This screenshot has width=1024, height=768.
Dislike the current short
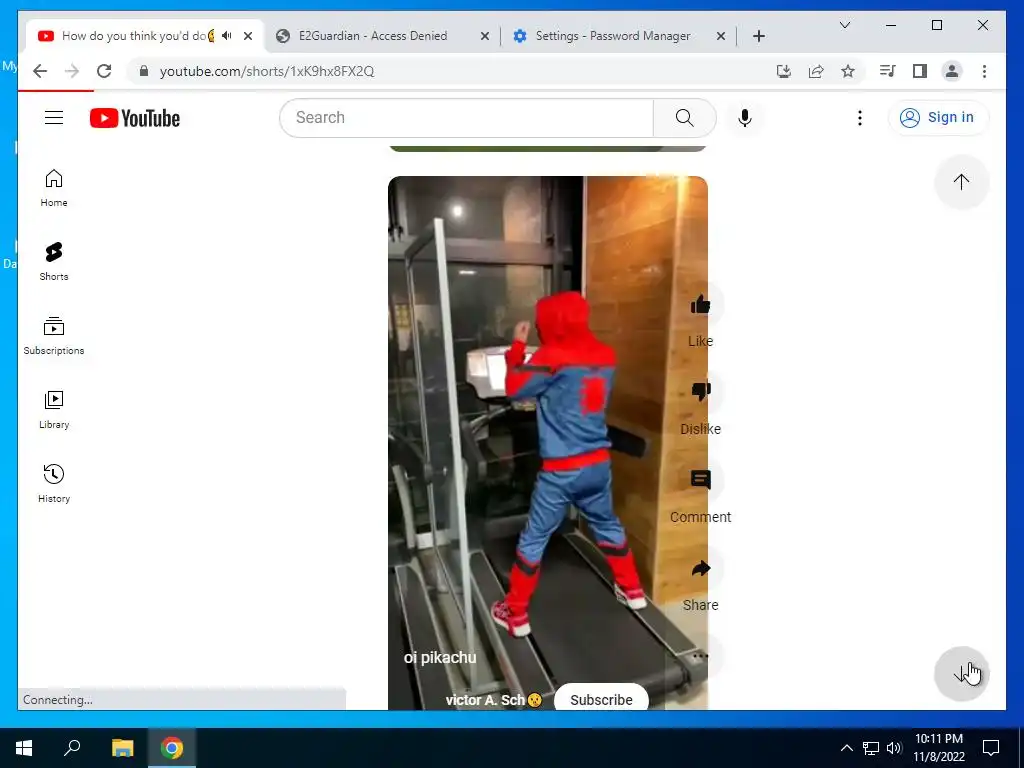tap(700, 392)
